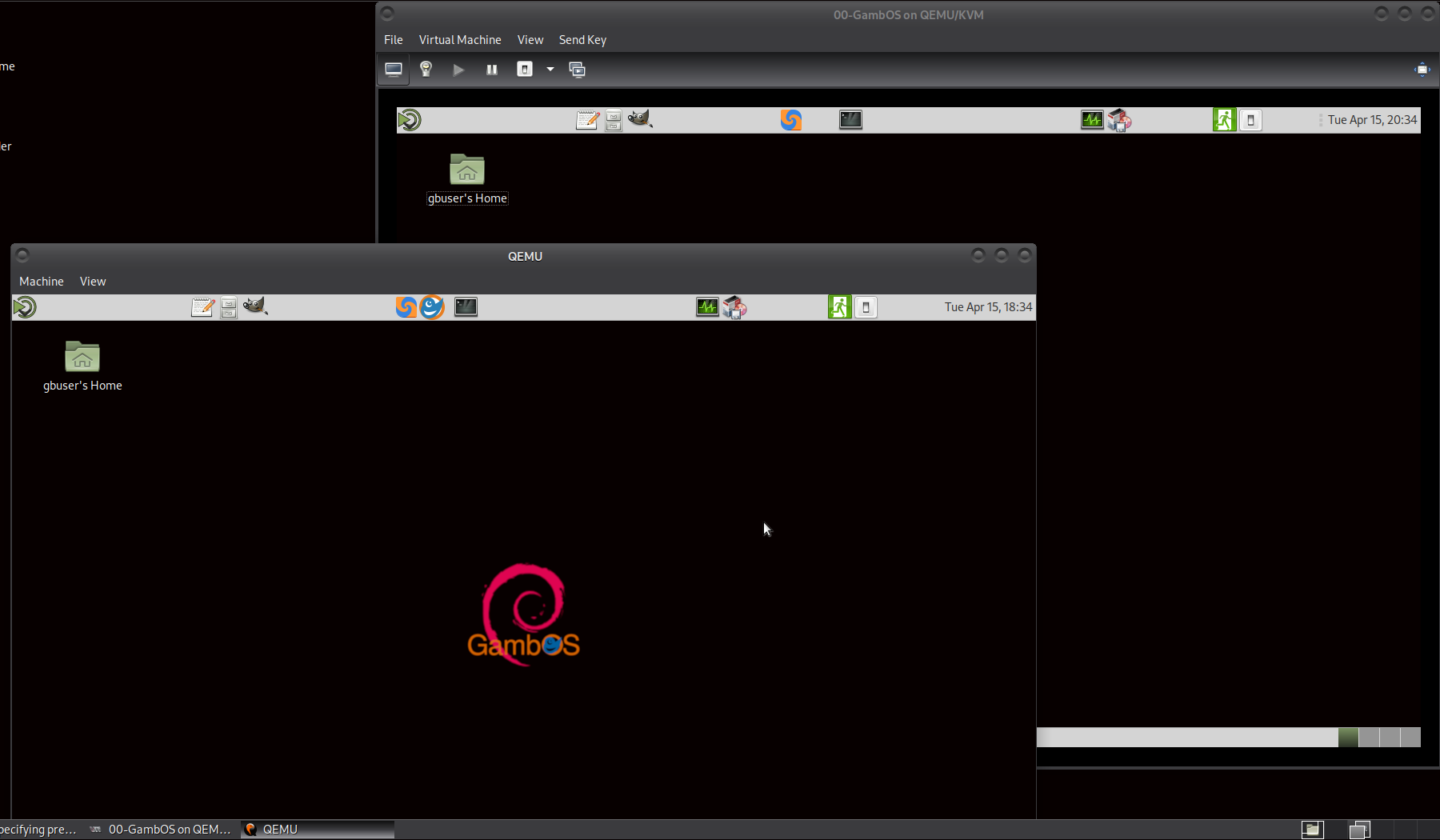Screen dimensions: 1440x840
Task: Open the manage VM snapshots icon
Action: click(x=577, y=70)
